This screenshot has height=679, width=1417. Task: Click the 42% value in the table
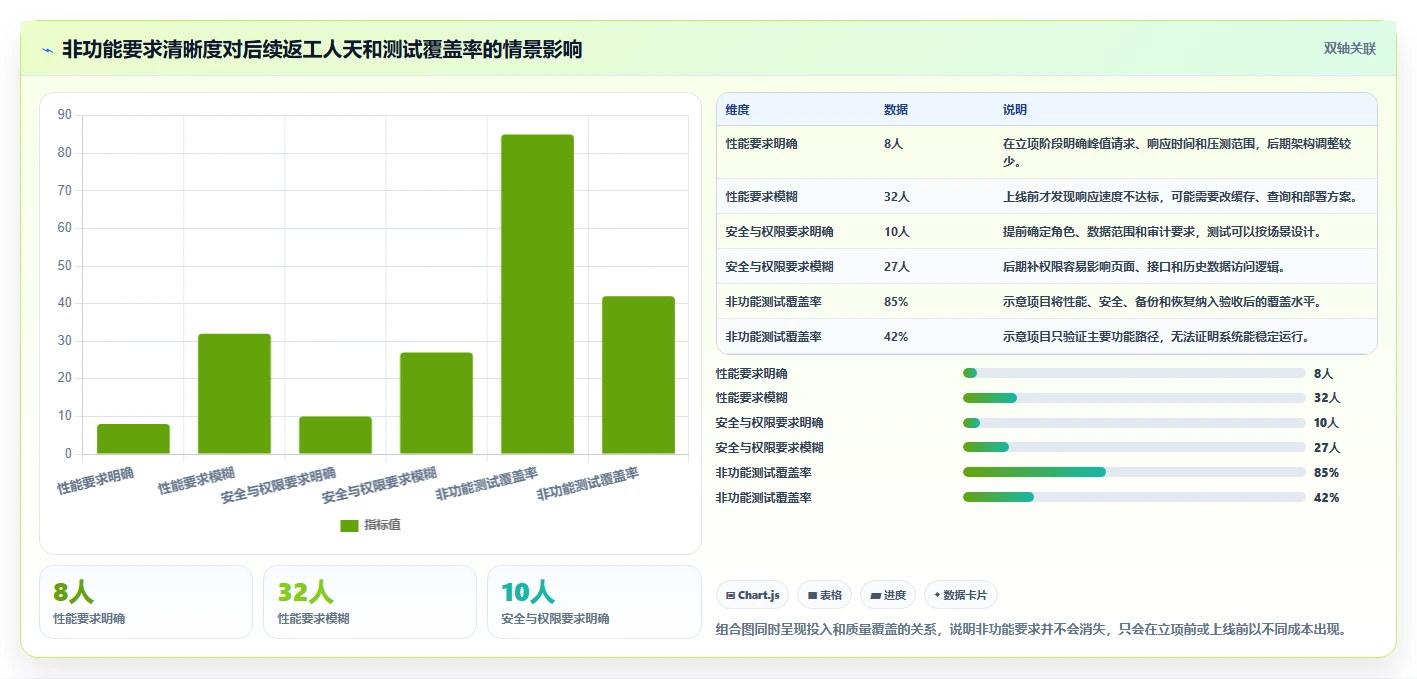pos(896,337)
